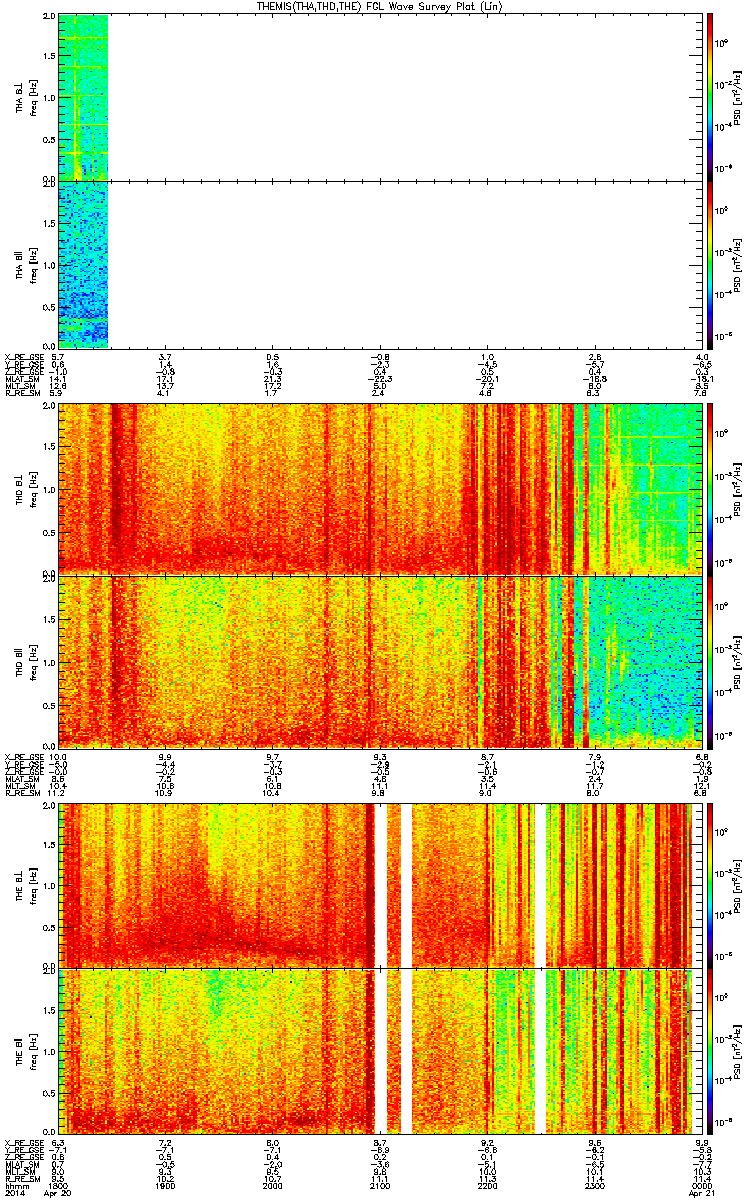Click the 1.0 tick on THA B-parallel axis
Viewport: 750px width, 1200px height.
point(49,264)
